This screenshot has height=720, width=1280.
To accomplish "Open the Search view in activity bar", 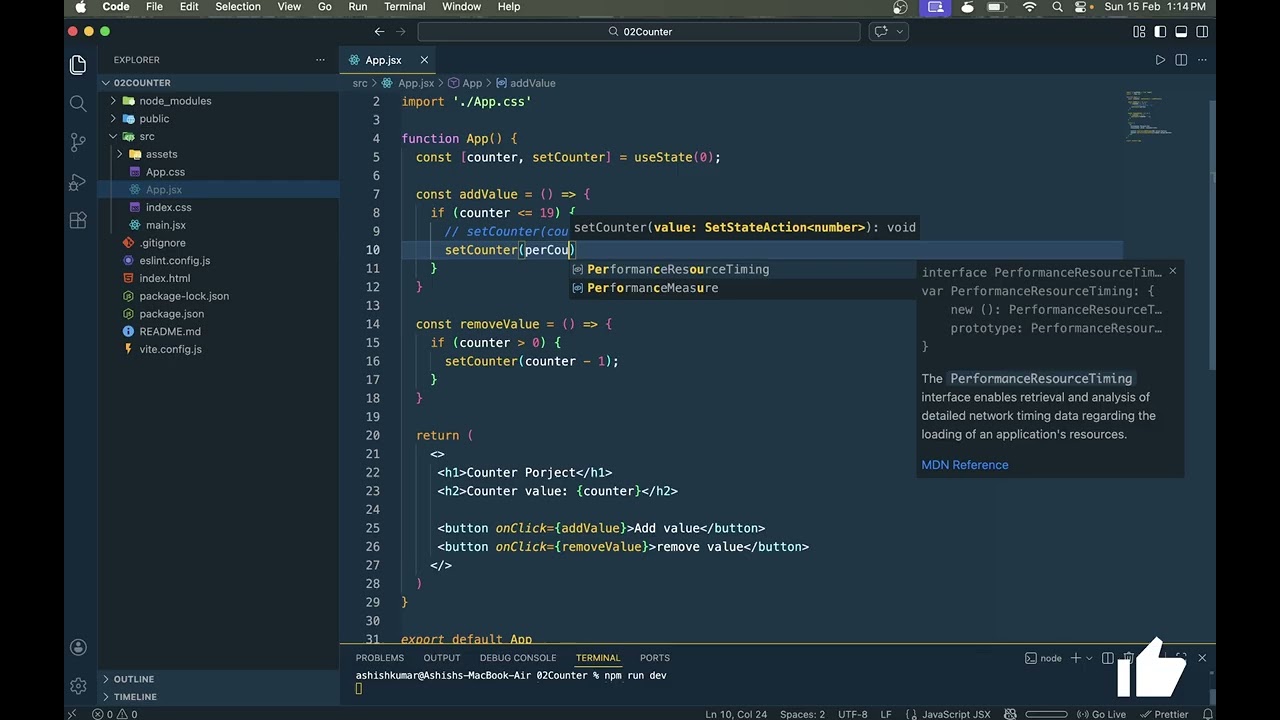I will tap(78, 103).
